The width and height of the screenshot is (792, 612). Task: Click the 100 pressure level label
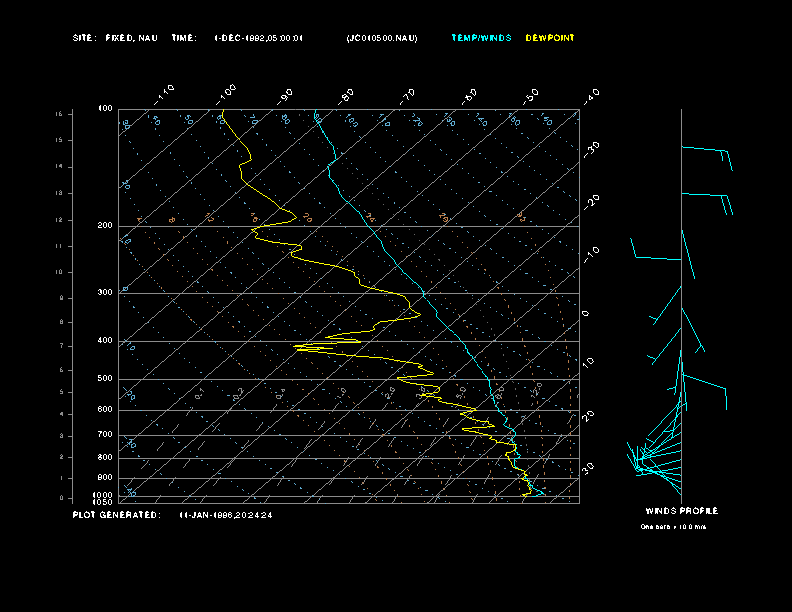point(105,109)
